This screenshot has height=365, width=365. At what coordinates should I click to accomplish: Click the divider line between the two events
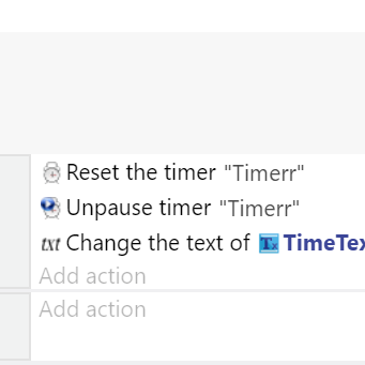(182, 291)
